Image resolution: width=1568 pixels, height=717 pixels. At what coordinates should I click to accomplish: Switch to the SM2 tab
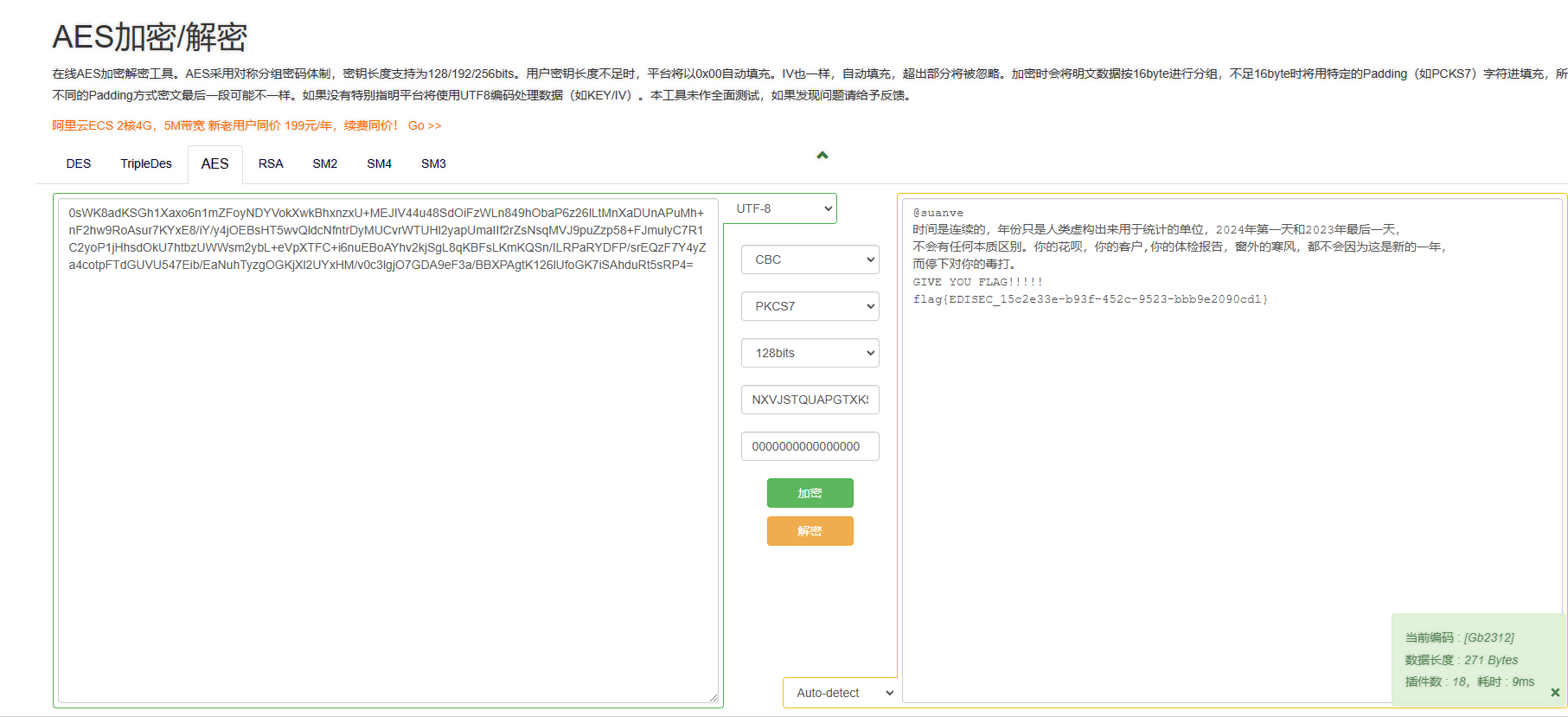pos(325,163)
